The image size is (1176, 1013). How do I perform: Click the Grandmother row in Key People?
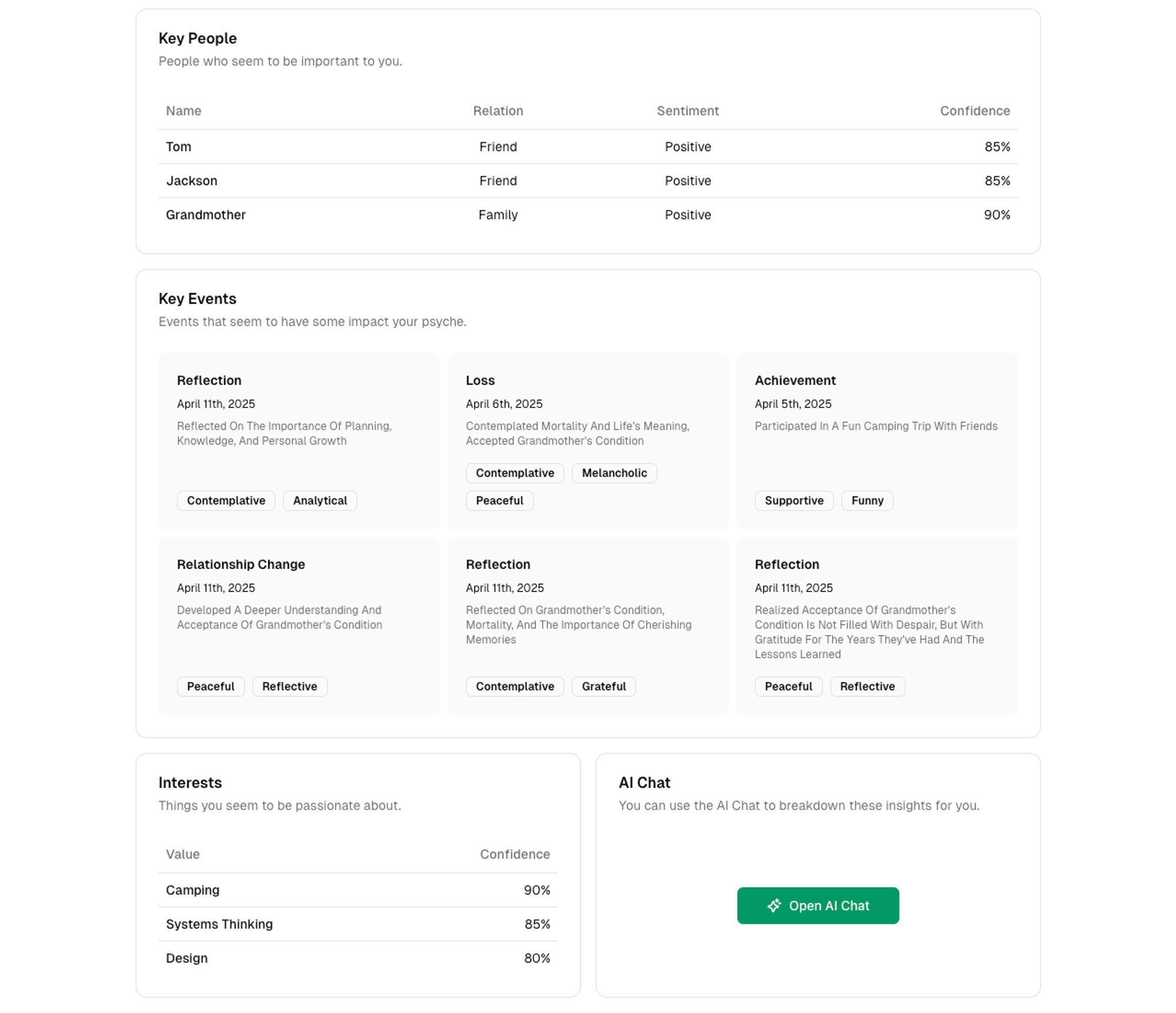click(588, 215)
